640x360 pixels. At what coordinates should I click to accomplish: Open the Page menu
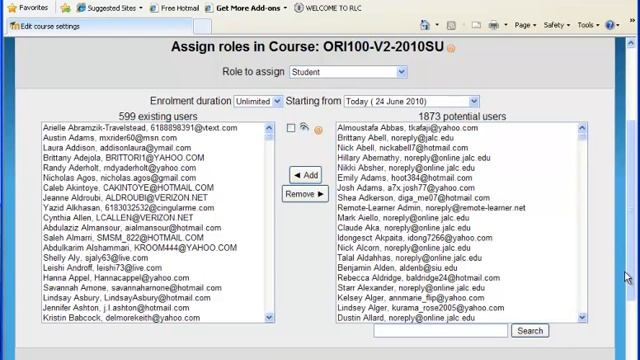coord(525,25)
